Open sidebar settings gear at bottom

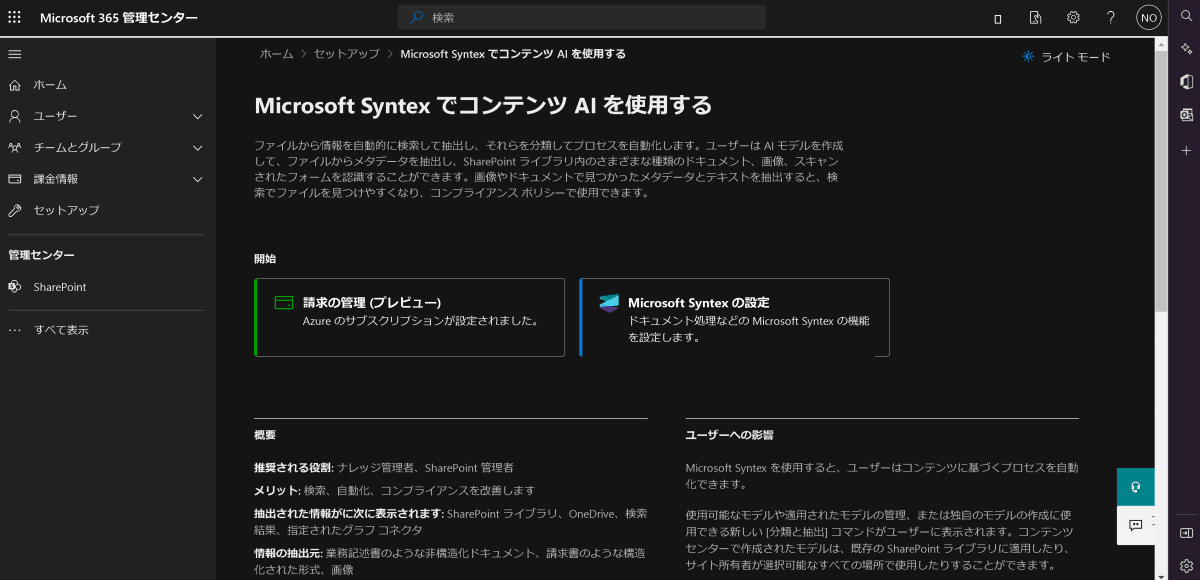point(1187,565)
